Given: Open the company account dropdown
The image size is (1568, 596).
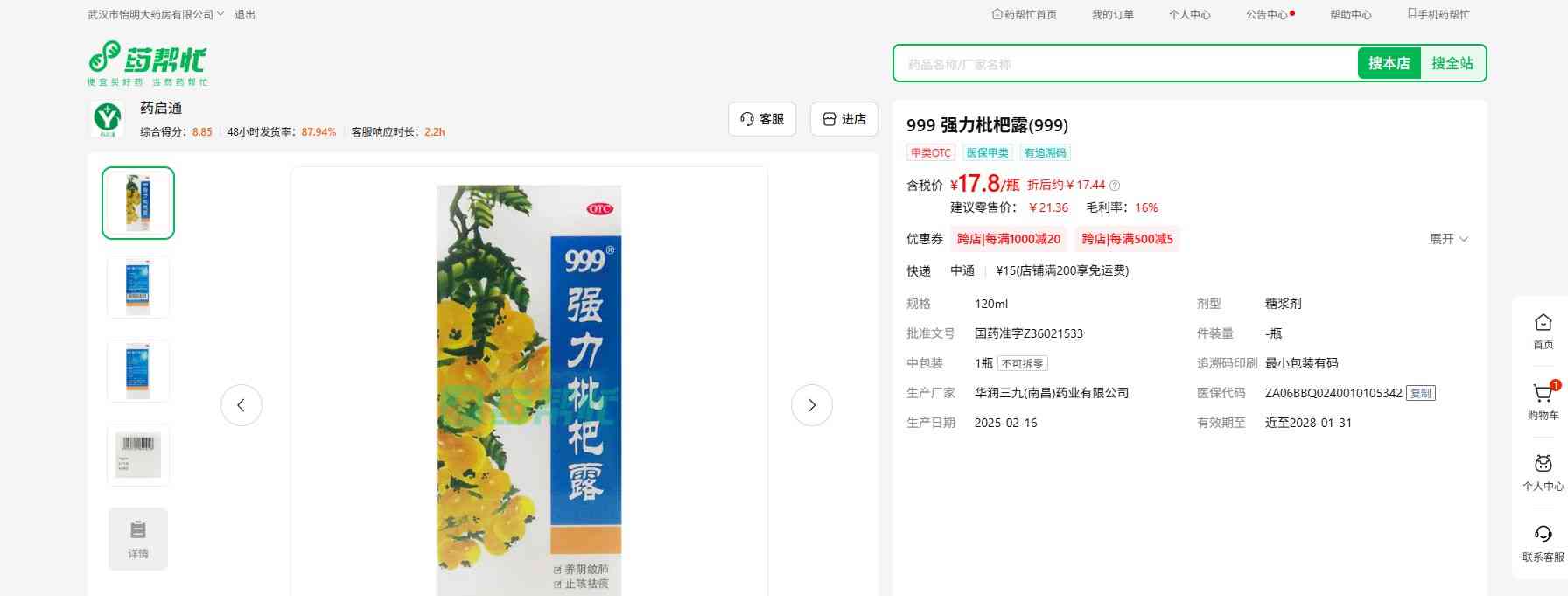Looking at the screenshot, I should tap(156, 15).
